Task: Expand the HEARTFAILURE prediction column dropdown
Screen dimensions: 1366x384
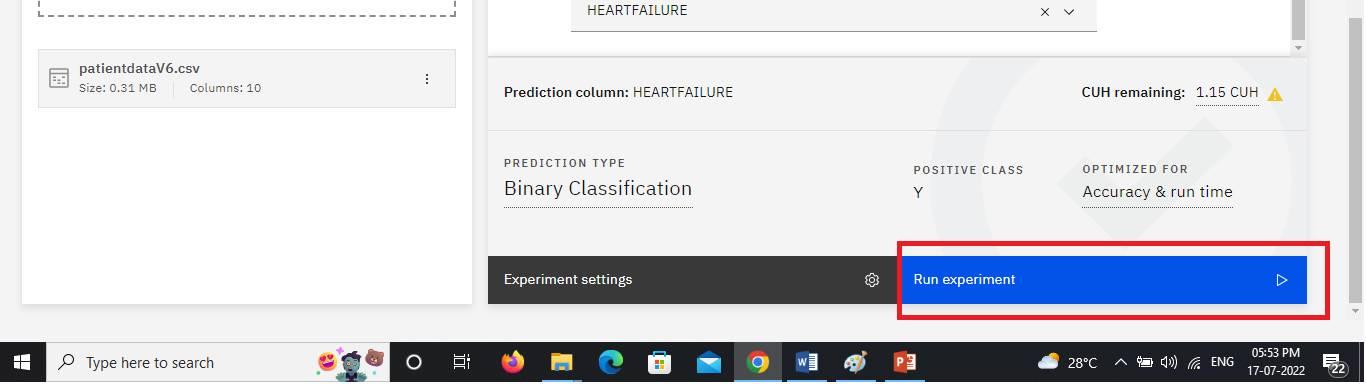Action: tap(1069, 12)
